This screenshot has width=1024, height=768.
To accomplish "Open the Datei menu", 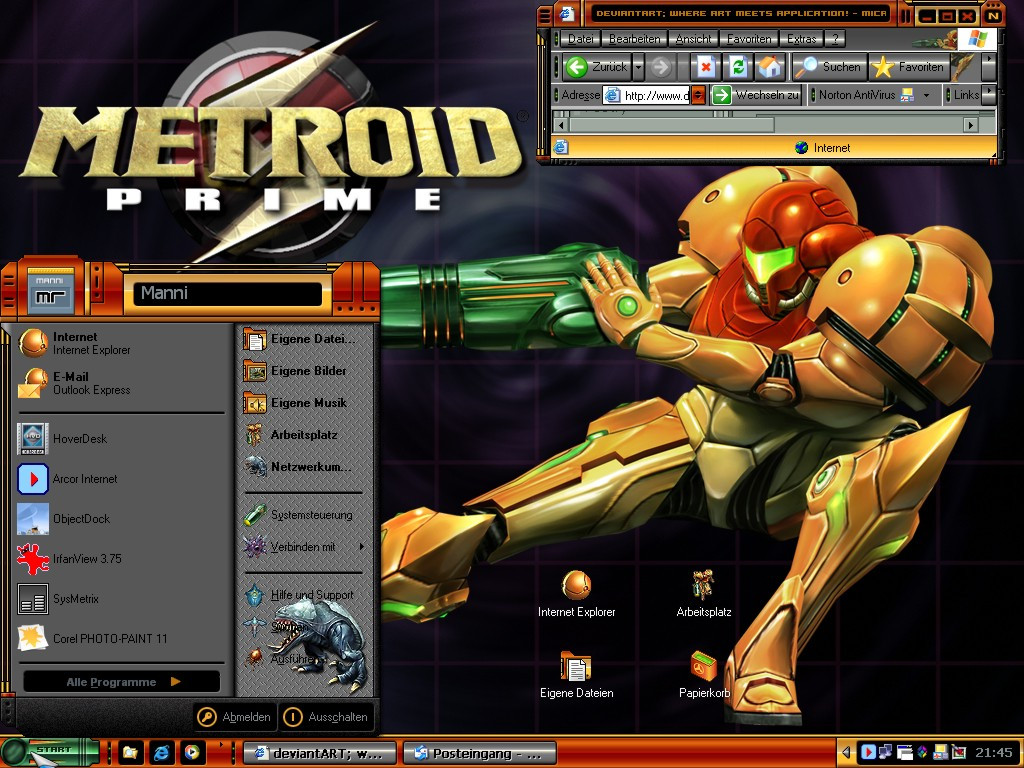I will coord(580,39).
